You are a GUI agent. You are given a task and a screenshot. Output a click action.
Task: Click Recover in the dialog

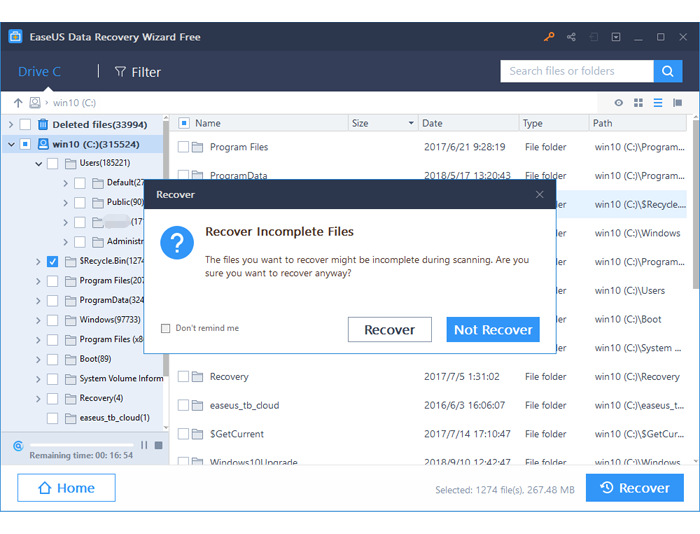[390, 330]
